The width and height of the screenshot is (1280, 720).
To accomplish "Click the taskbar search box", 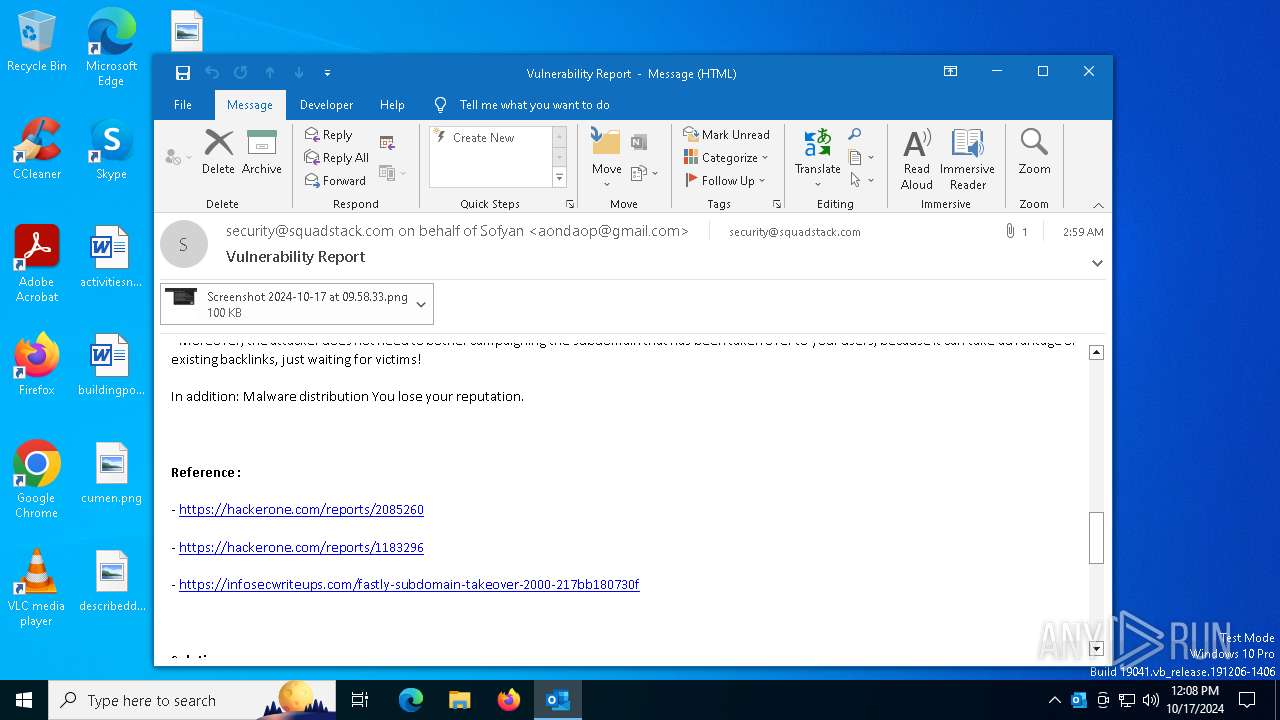I will point(192,700).
